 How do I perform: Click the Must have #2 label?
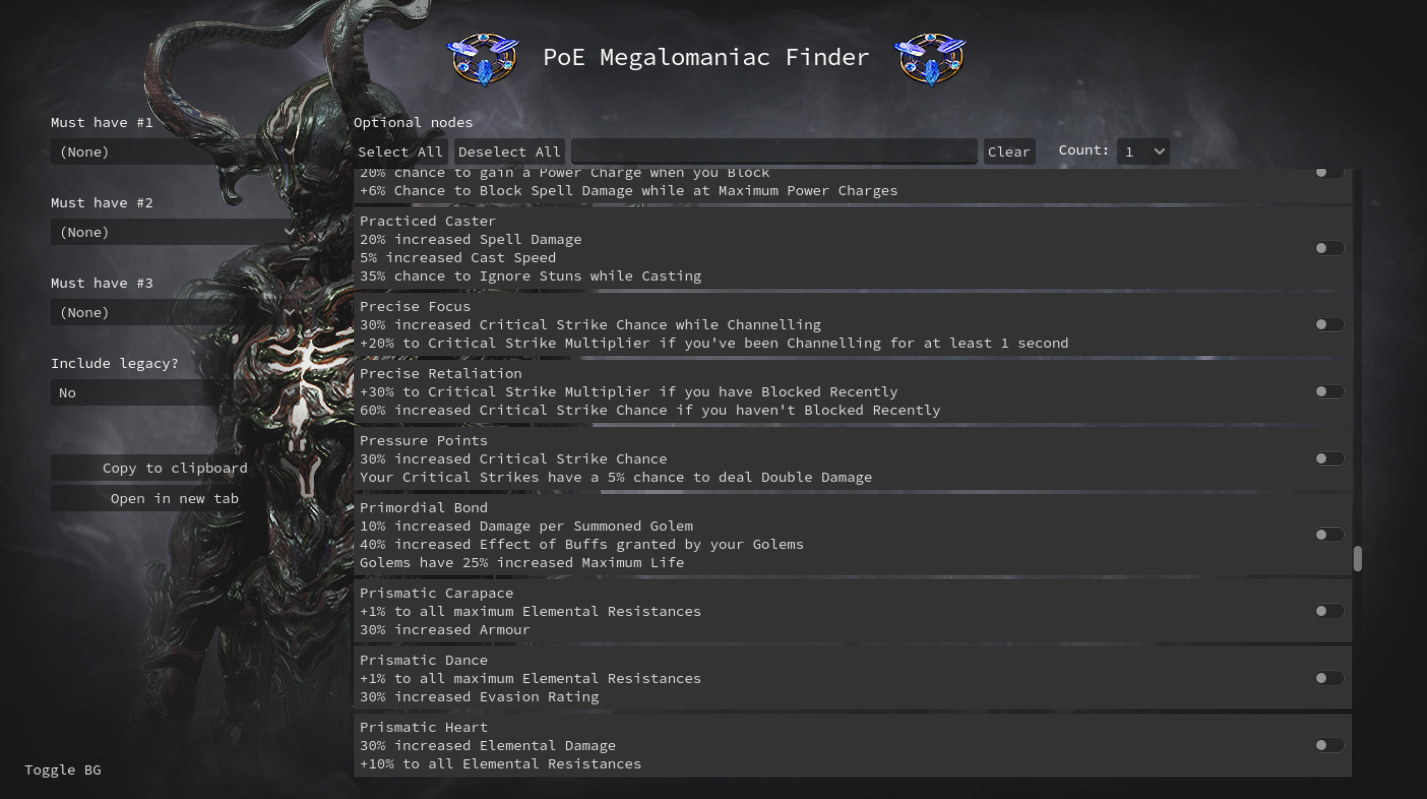102,203
